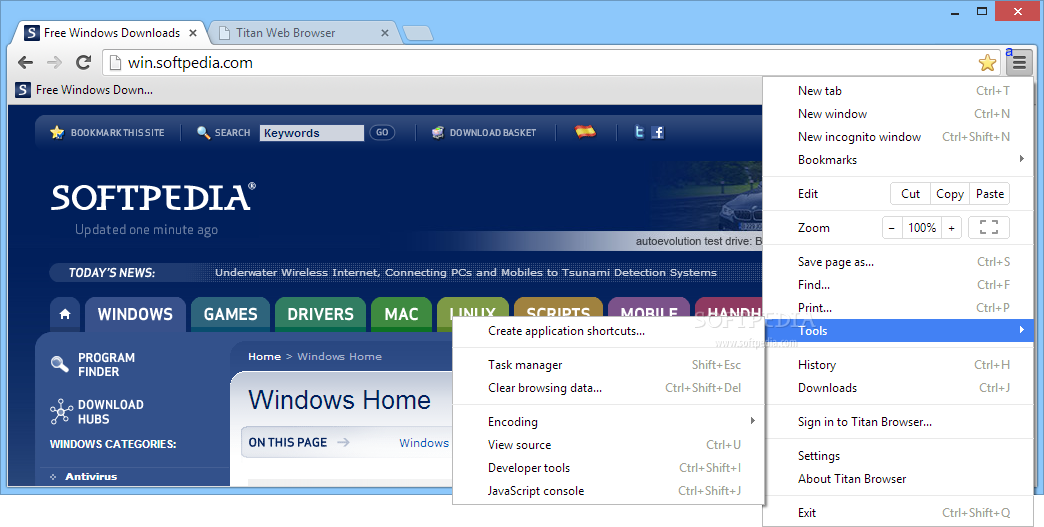The image size is (1044, 527).
Task: Choose Find... menu item
Action: coord(898,285)
